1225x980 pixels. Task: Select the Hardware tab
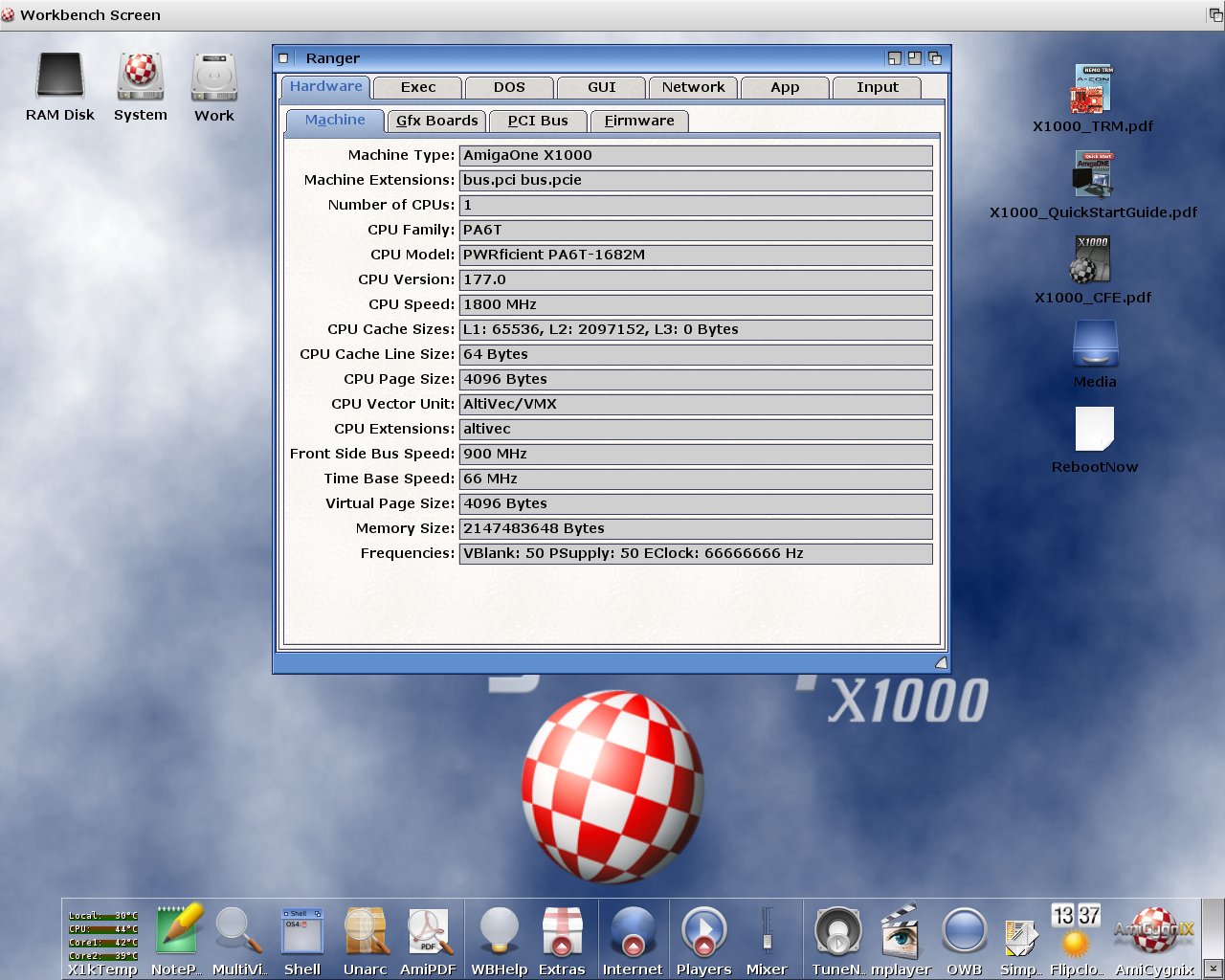click(325, 86)
